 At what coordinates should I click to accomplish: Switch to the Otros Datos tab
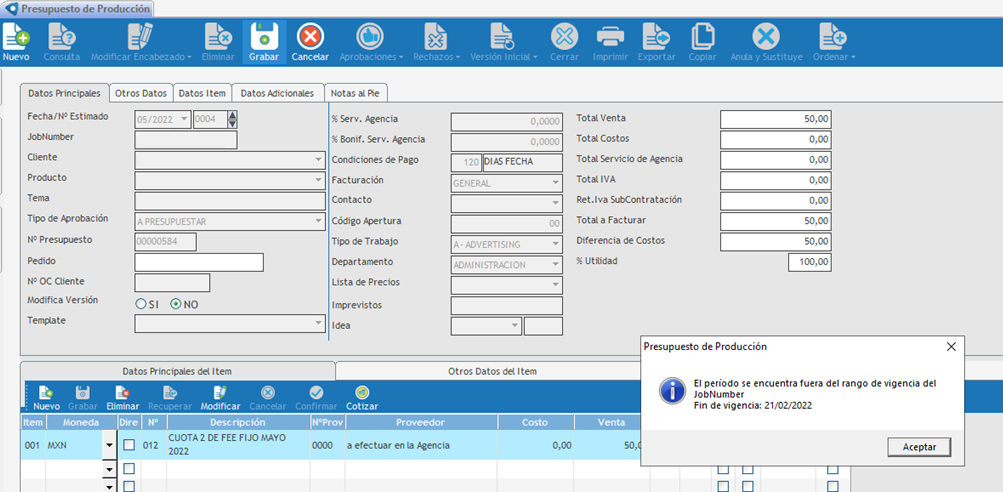(x=141, y=93)
